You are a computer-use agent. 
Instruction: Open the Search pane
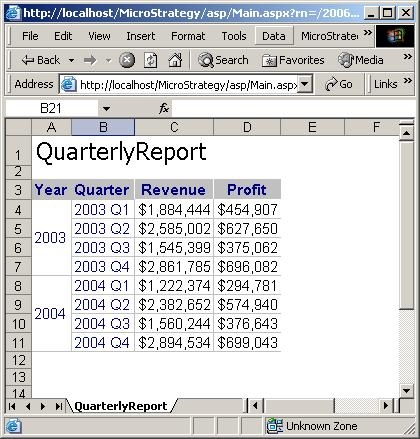tap(223, 60)
